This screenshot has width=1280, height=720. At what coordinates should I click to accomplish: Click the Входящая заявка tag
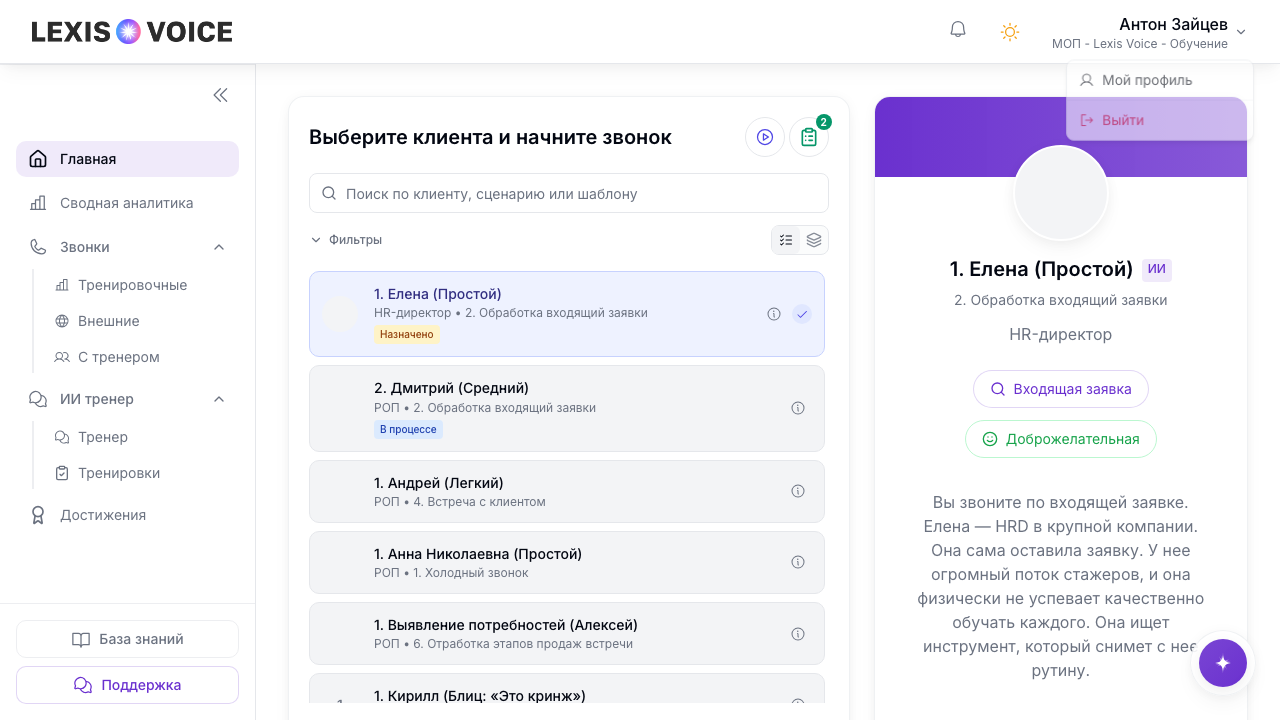(x=1061, y=389)
